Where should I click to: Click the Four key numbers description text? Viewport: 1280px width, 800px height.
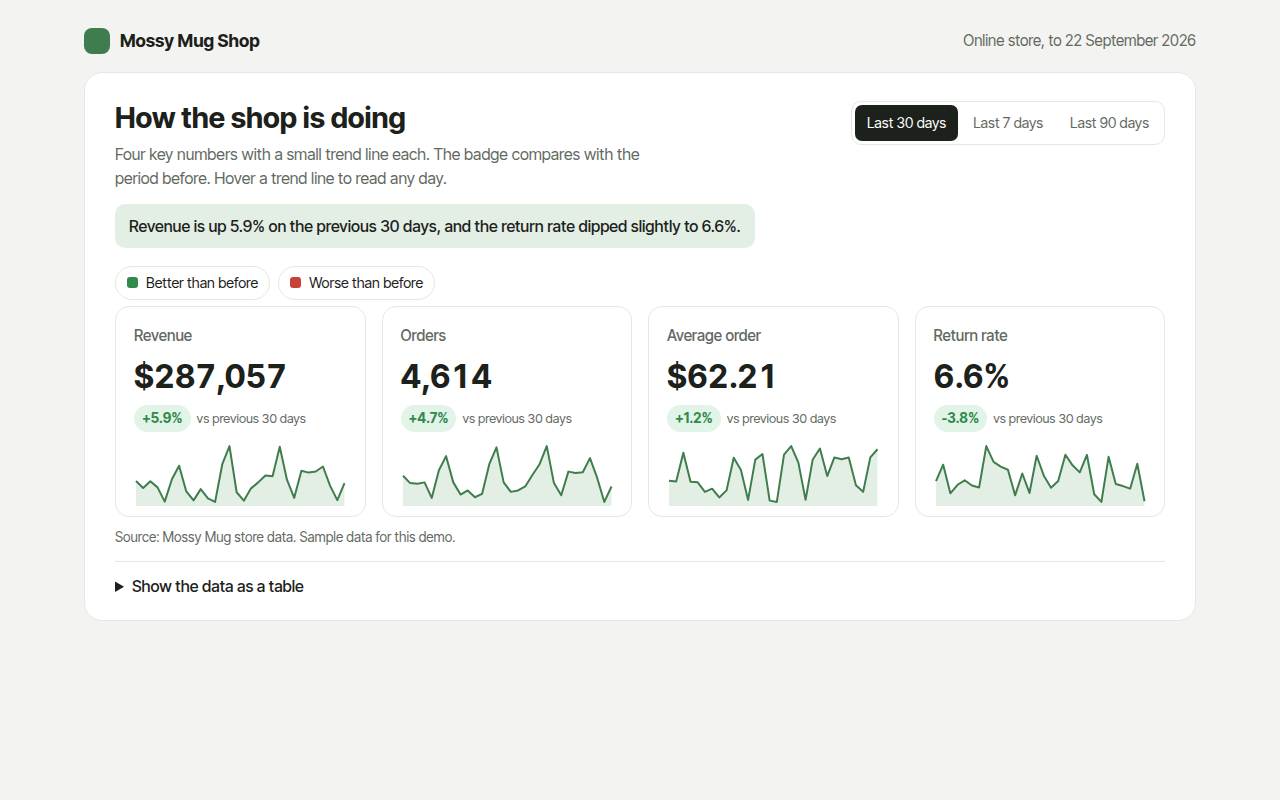point(377,167)
